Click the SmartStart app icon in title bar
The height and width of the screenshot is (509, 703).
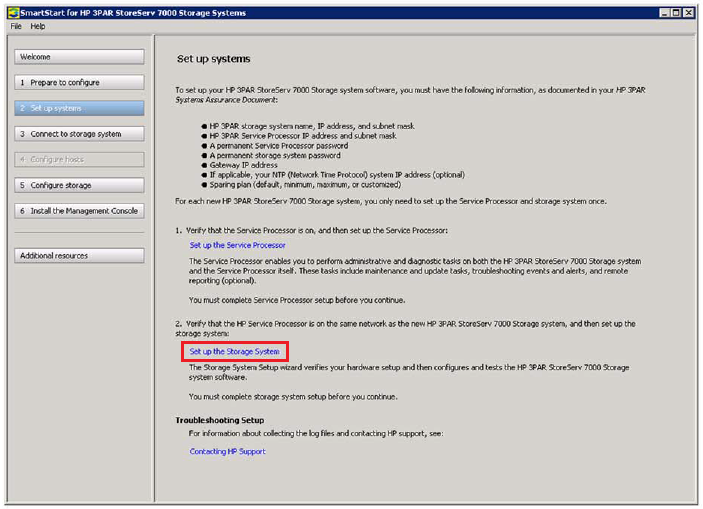pyautogui.click(x=12, y=12)
